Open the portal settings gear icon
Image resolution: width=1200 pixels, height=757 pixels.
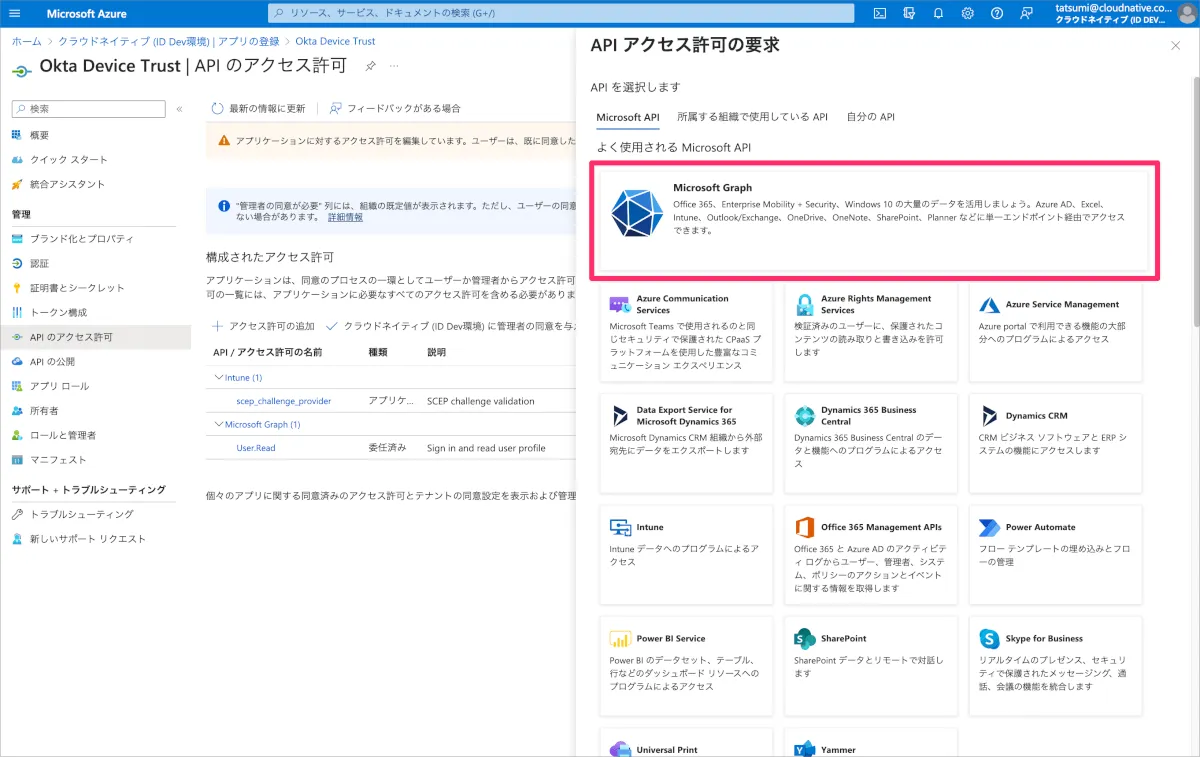(x=967, y=13)
